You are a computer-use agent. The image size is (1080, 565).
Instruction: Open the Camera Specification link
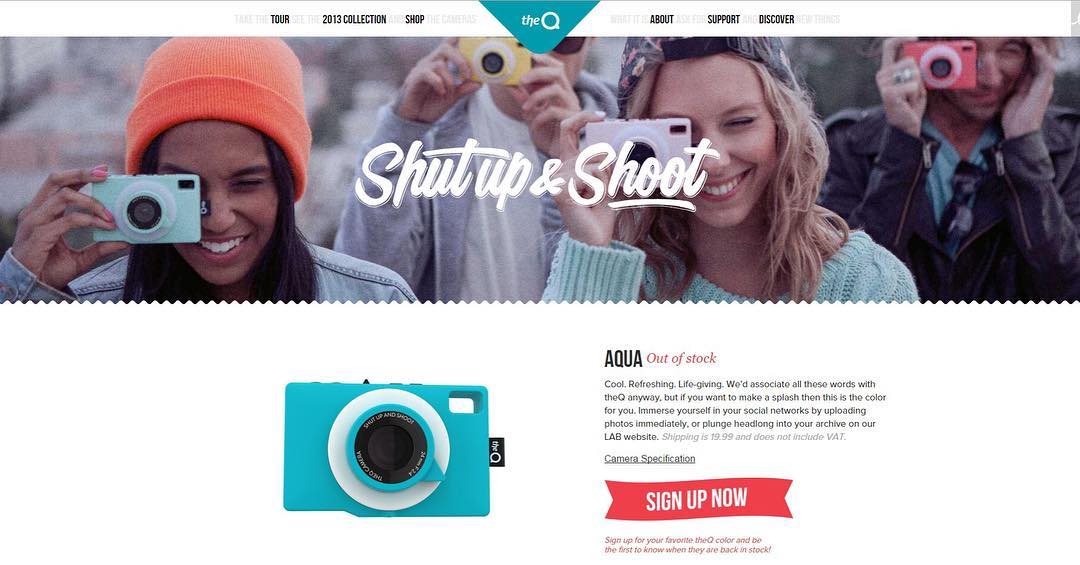[650, 459]
